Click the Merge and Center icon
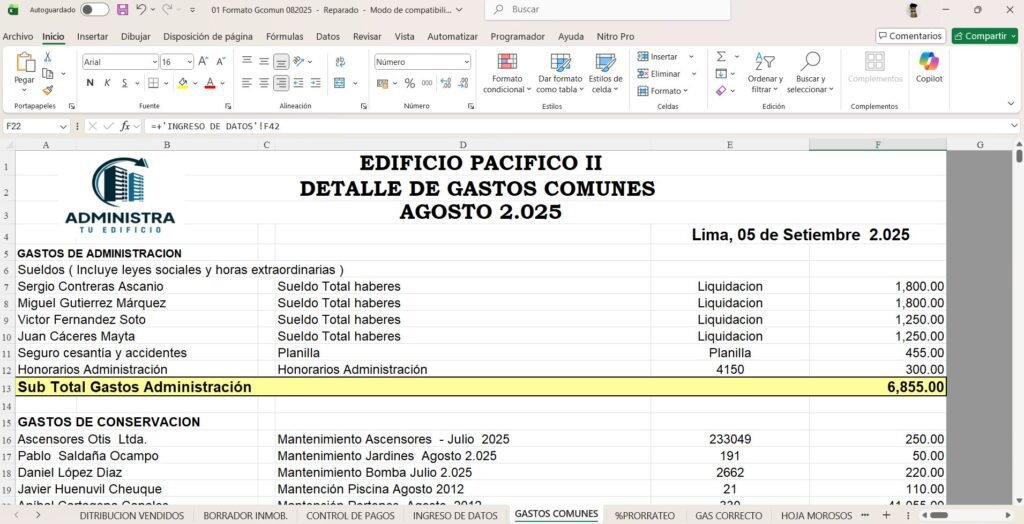The image size is (1024, 524). pyautogui.click(x=339, y=83)
